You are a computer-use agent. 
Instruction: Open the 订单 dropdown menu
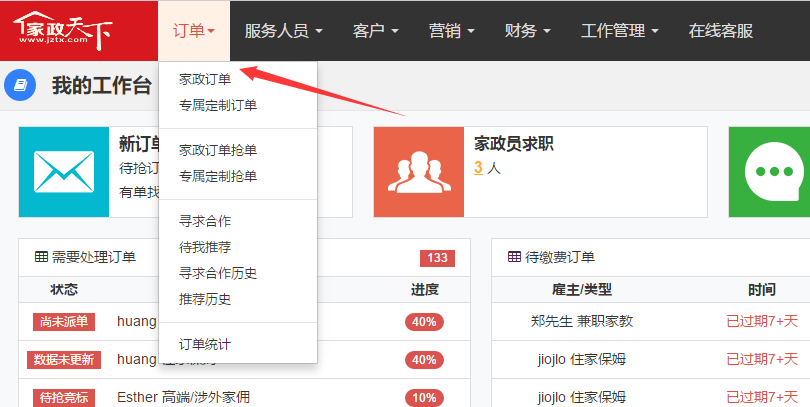pos(194,31)
